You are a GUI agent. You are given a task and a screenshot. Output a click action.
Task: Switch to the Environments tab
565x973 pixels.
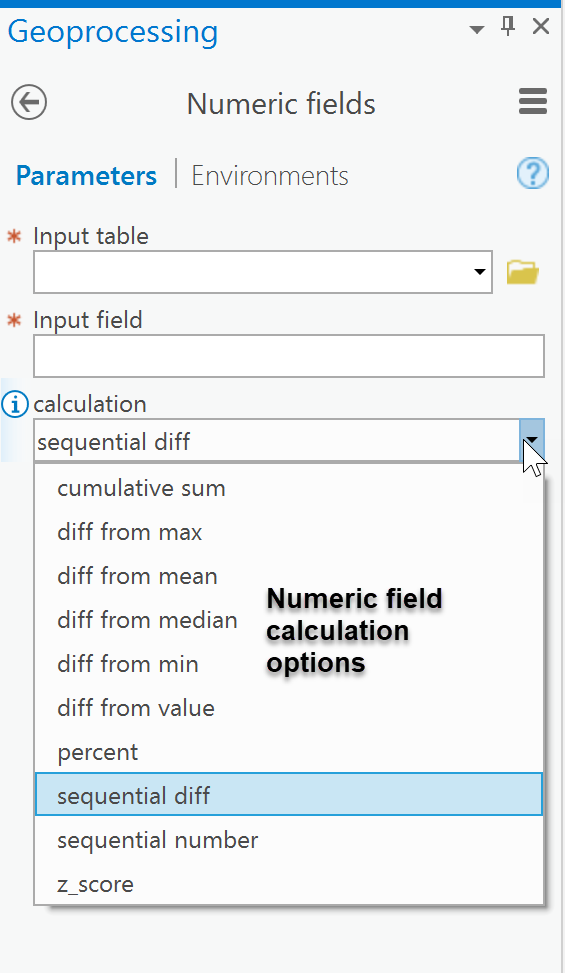click(270, 176)
